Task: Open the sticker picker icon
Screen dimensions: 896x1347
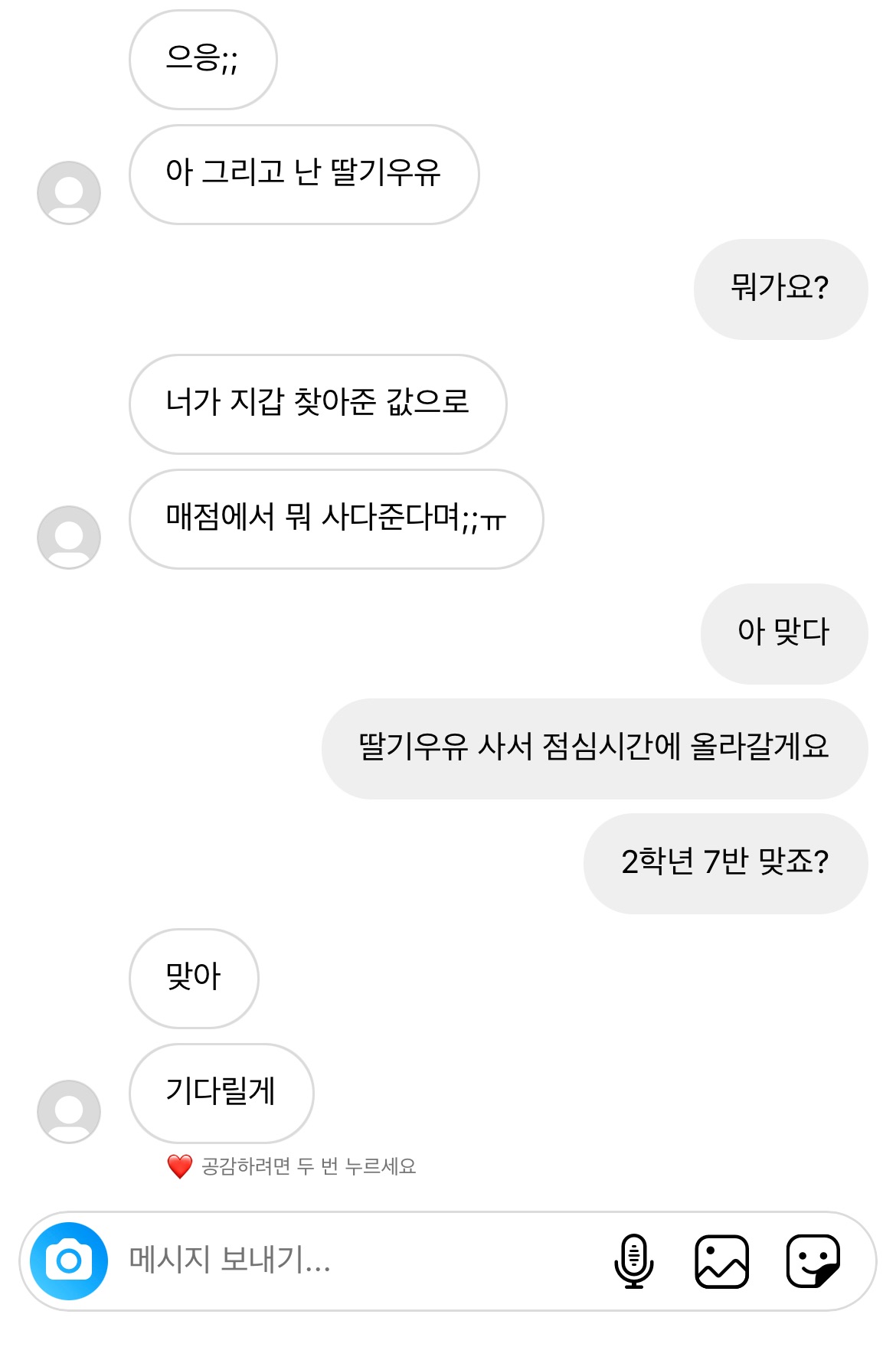Action: [x=813, y=1260]
